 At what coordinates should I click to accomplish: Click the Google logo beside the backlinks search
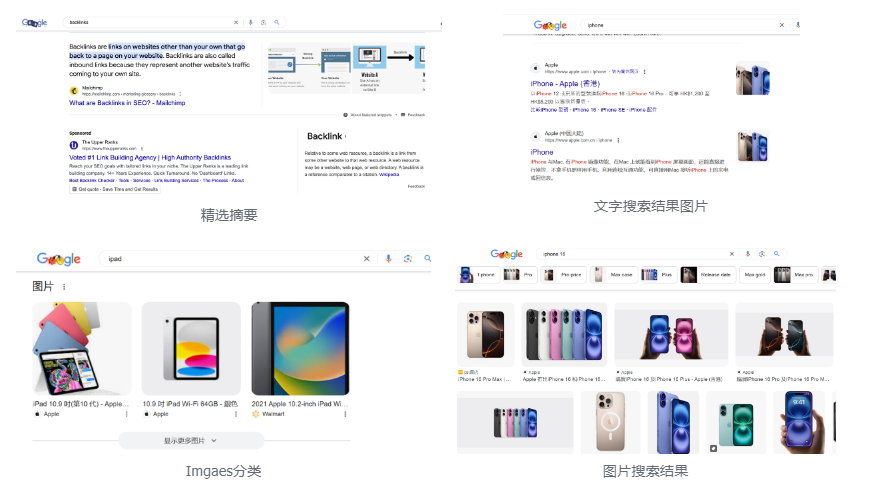(x=35, y=23)
